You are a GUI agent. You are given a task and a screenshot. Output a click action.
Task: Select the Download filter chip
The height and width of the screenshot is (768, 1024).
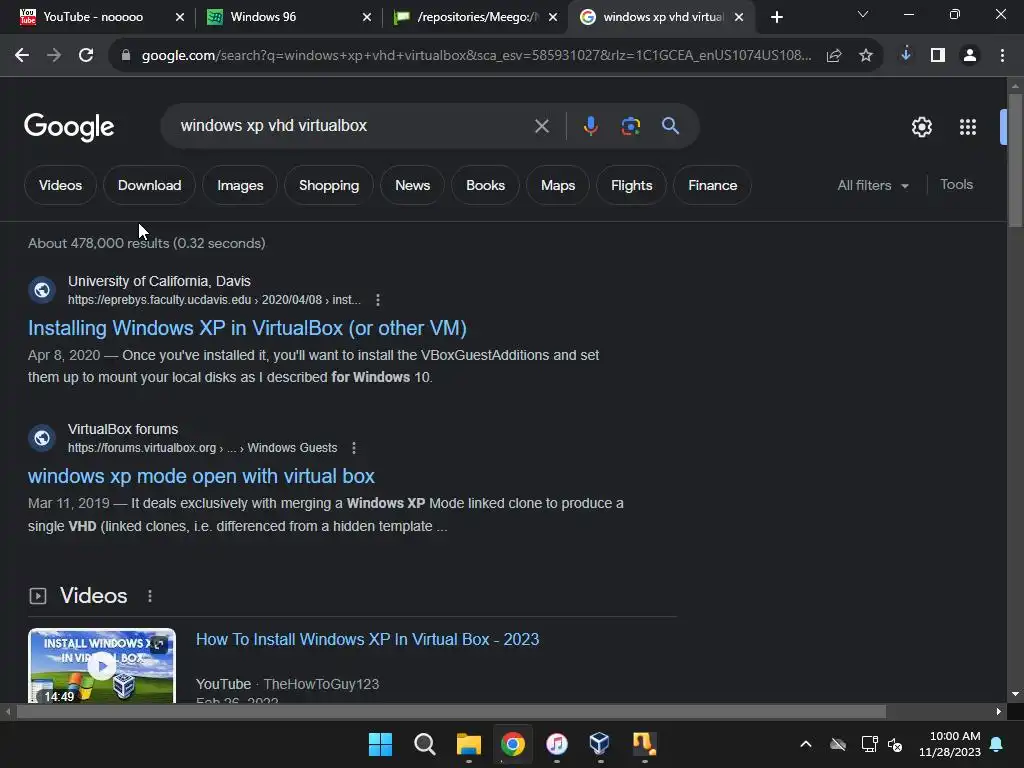pos(150,185)
